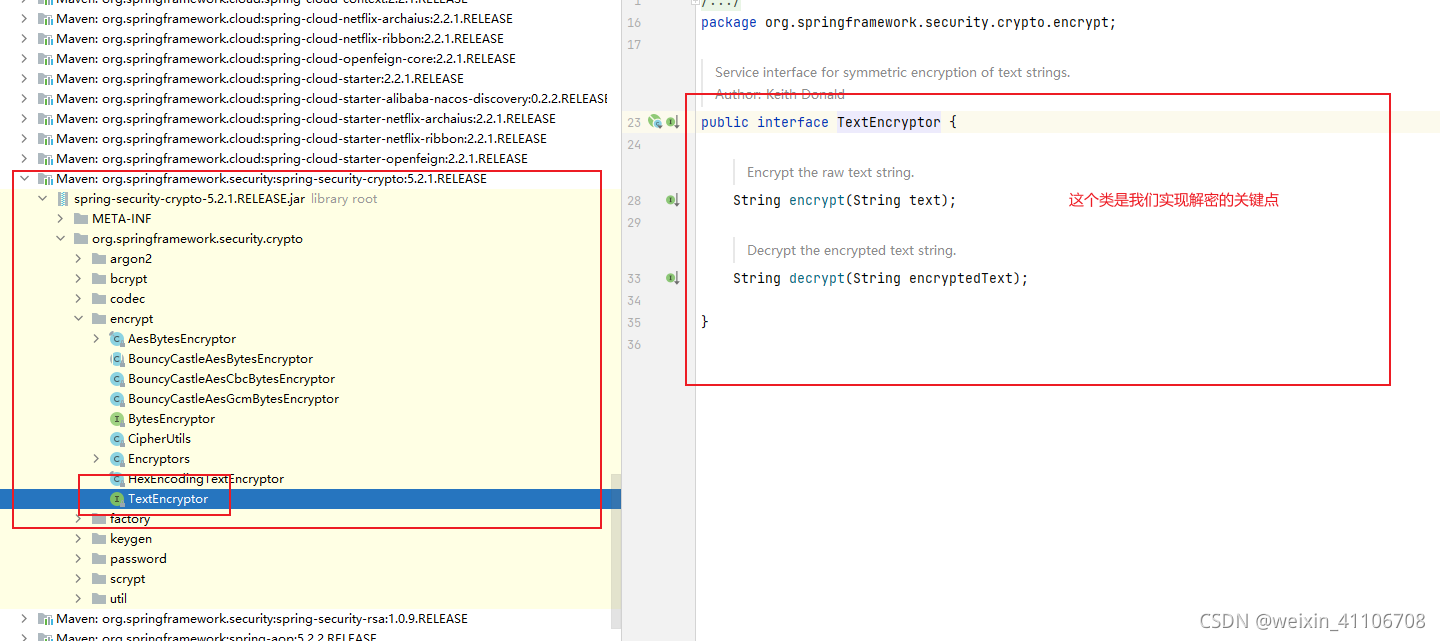Expand the spring-security-rsa:1.0.9.RELEASE library node
This screenshot has width=1440, height=641.
point(25,619)
